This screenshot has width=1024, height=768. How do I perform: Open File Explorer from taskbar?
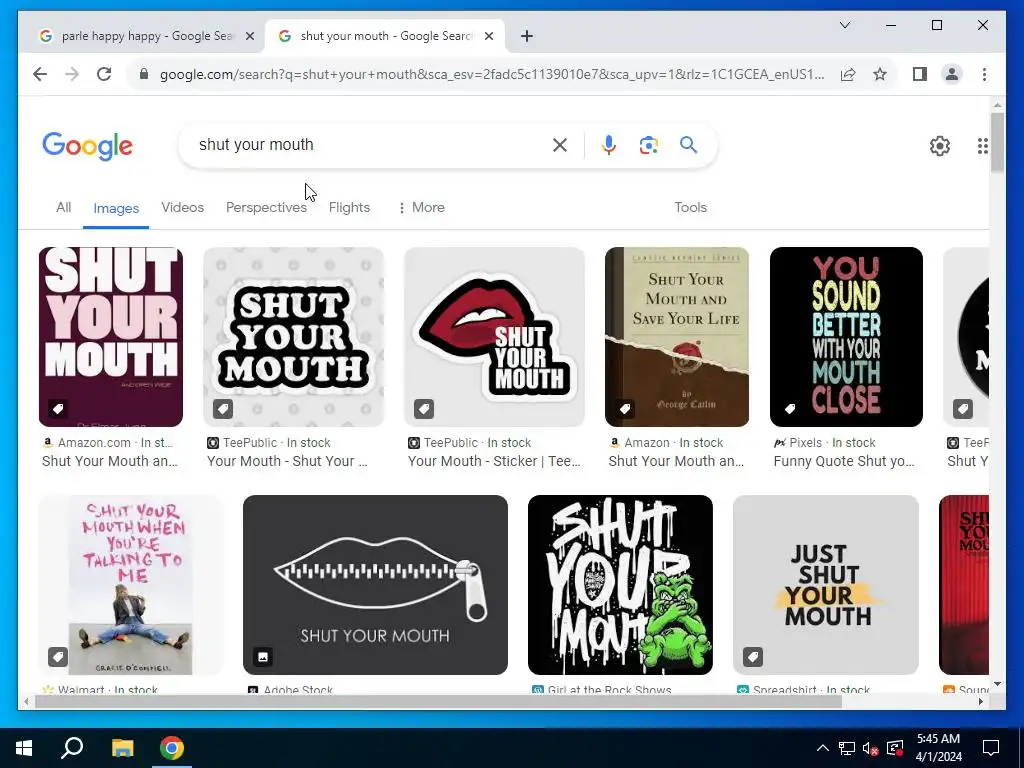point(122,748)
